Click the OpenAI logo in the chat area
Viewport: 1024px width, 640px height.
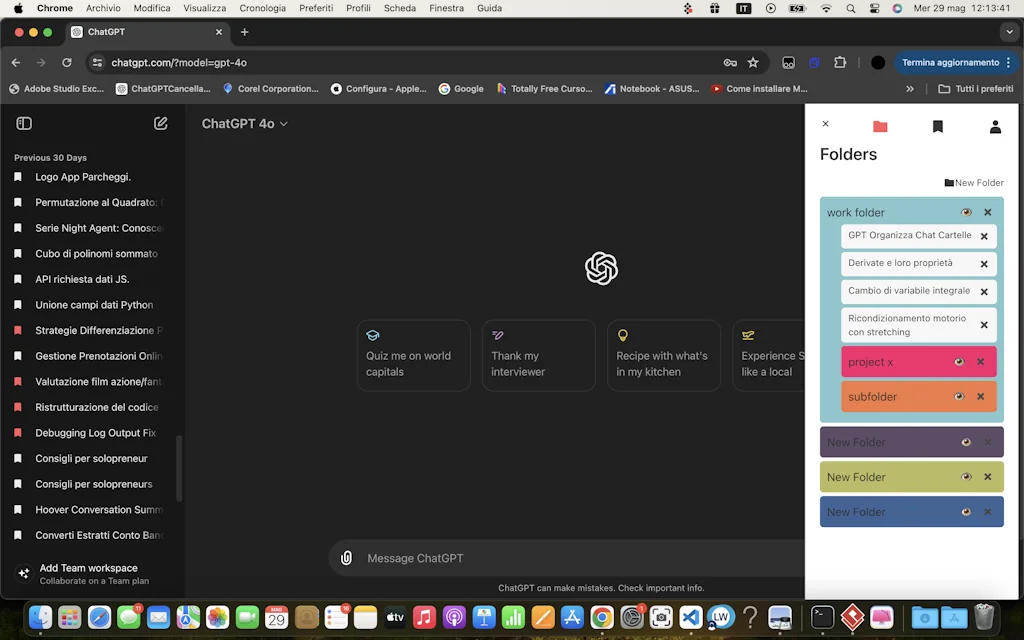click(601, 268)
